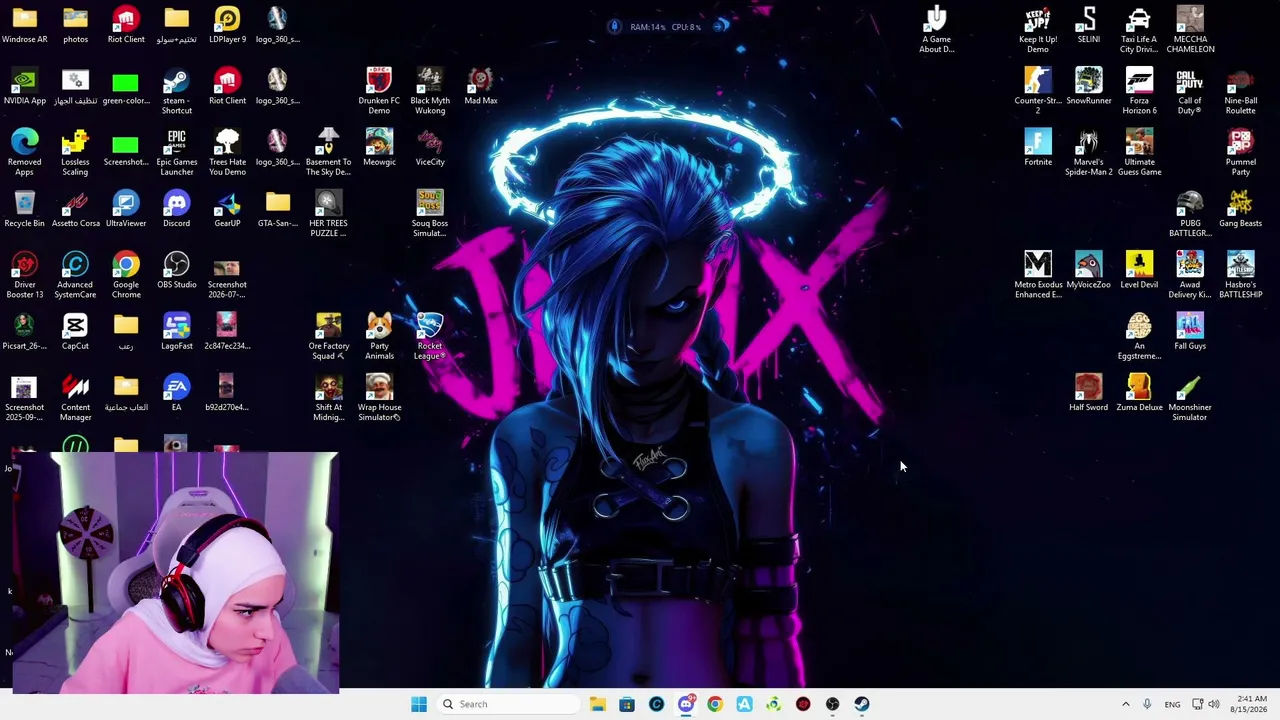Launch the OBS Studio desktop shortcut
The image size is (1280, 720).
(x=177, y=270)
